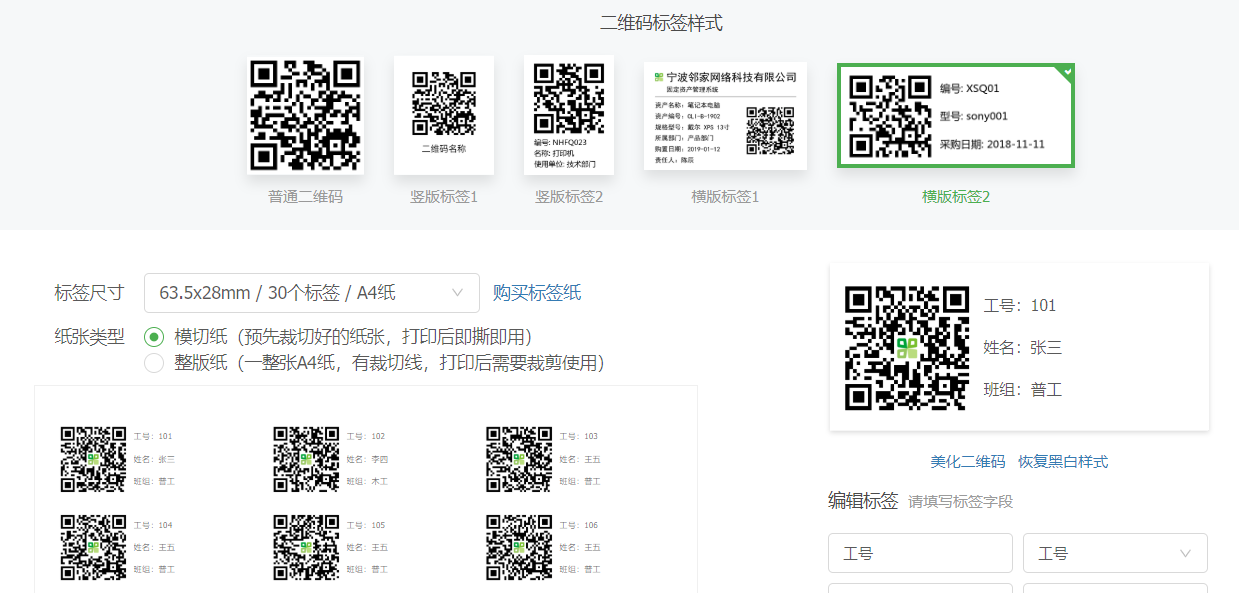
Task: Click the green 横版标签2 caption
Action: [x=956, y=197]
